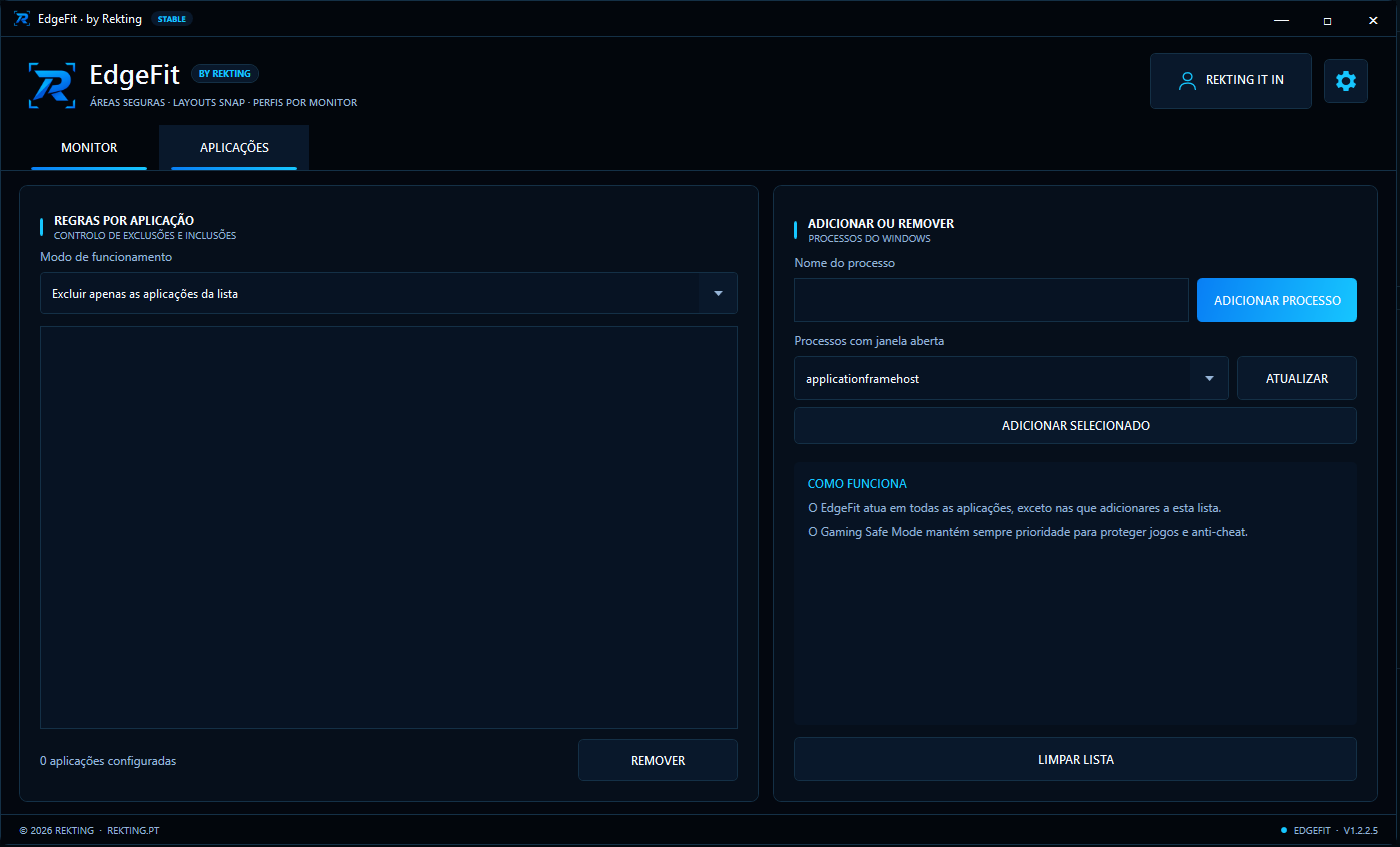This screenshot has width=1400, height=847.
Task: Click the ADICIONAR PROCESSO button
Action: tap(1277, 300)
